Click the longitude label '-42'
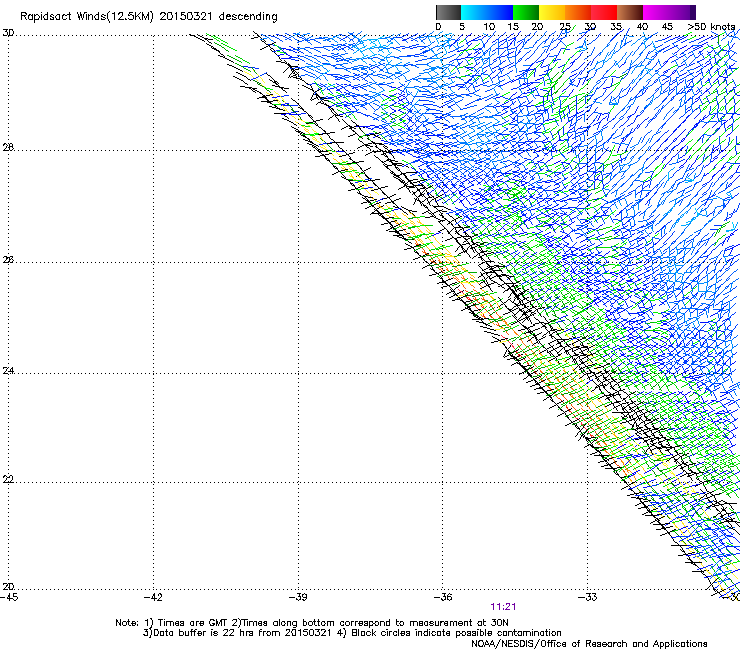The image size is (740, 650). [153, 597]
